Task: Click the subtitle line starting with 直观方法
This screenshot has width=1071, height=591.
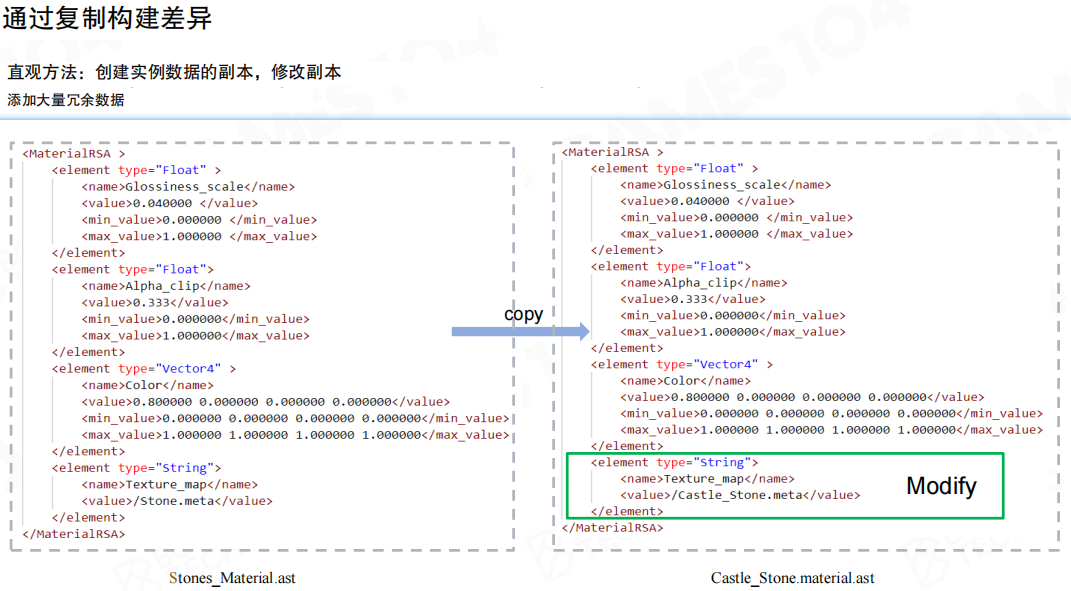Action: click(174, 72)
